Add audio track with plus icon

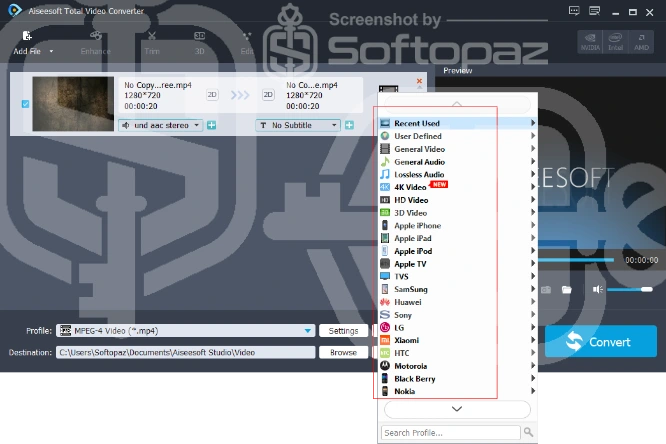click(x=212, y=125)
